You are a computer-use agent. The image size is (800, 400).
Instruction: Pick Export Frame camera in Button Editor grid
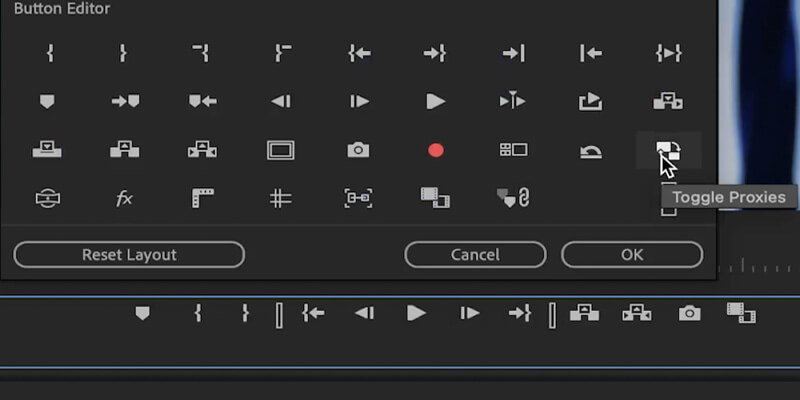(358, 150)
